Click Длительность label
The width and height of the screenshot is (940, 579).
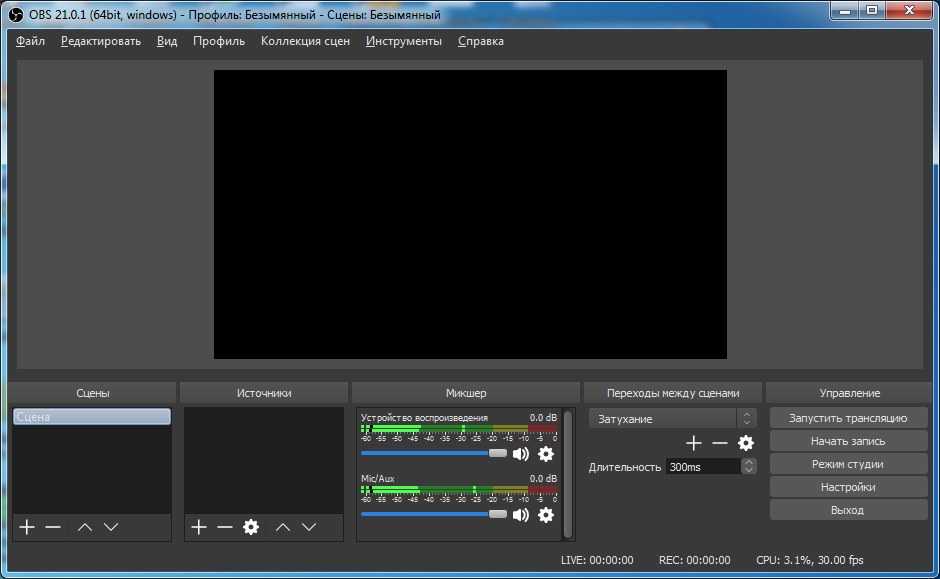coord(625,467)
